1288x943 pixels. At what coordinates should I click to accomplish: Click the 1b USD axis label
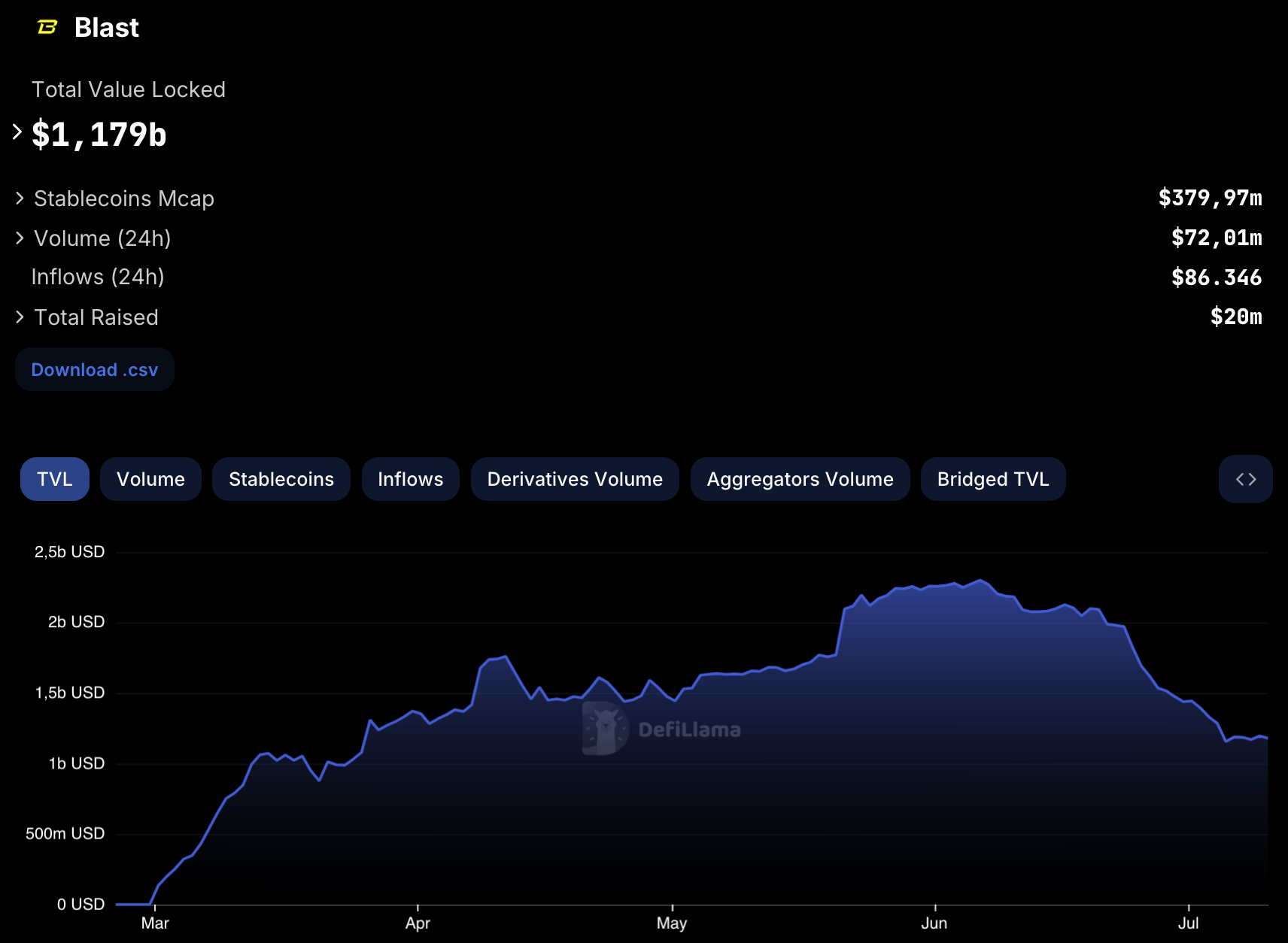(x=76, y=763)
